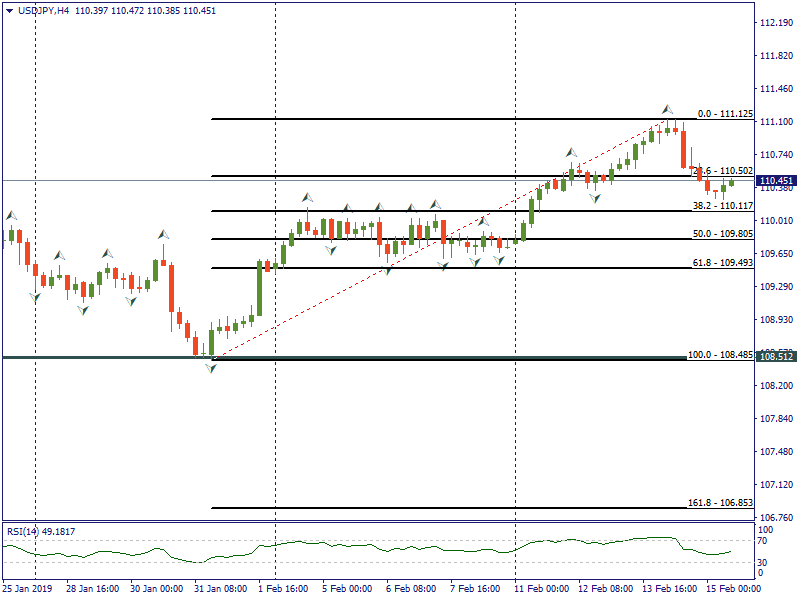
Task: Select the 0.0 - 111.125 Fibonacci level label
Action: (x=724, y=114)
